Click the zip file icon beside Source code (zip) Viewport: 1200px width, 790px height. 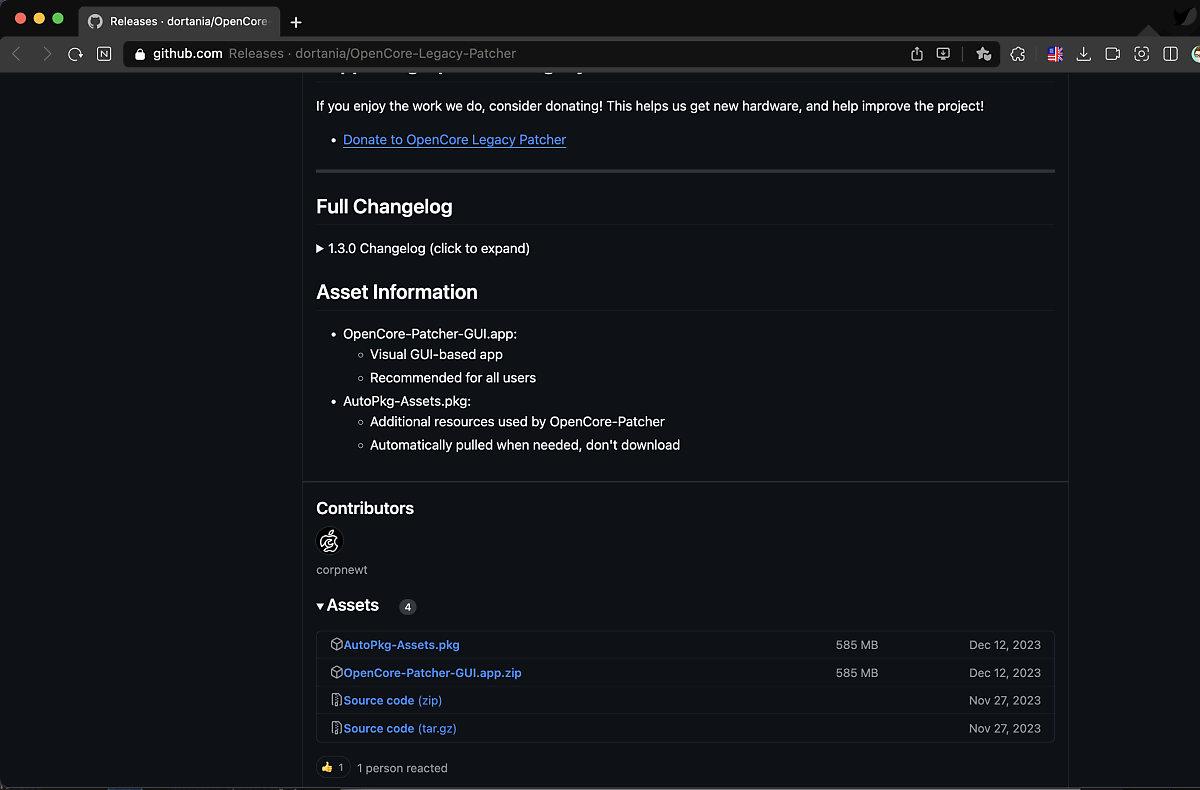[337, 701]
